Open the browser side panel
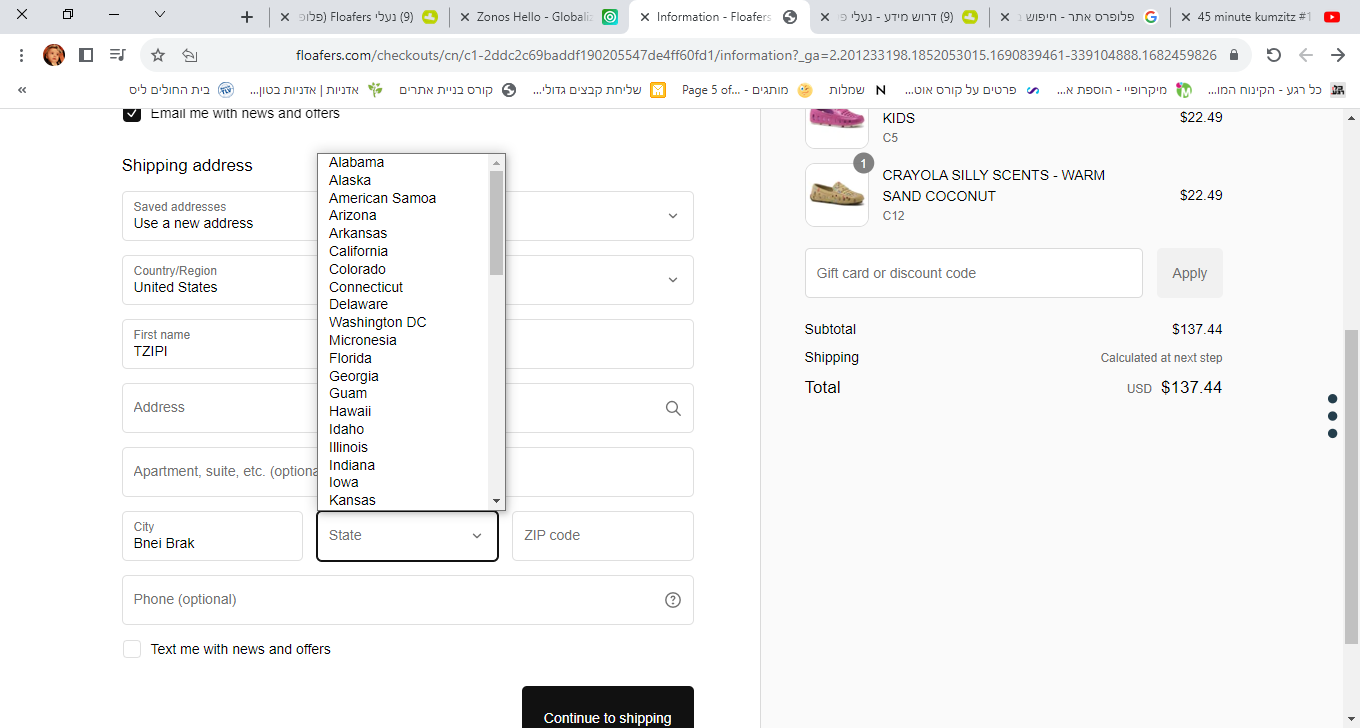This screenshot has height=728, width=1360. click(x=86, y=55)
